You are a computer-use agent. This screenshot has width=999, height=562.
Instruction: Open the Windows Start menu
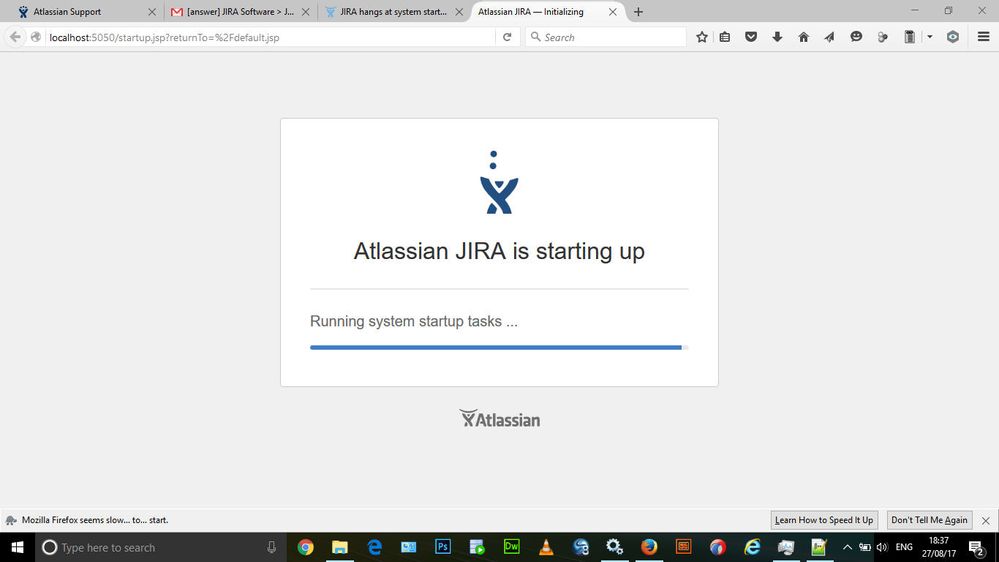[17, 547]
